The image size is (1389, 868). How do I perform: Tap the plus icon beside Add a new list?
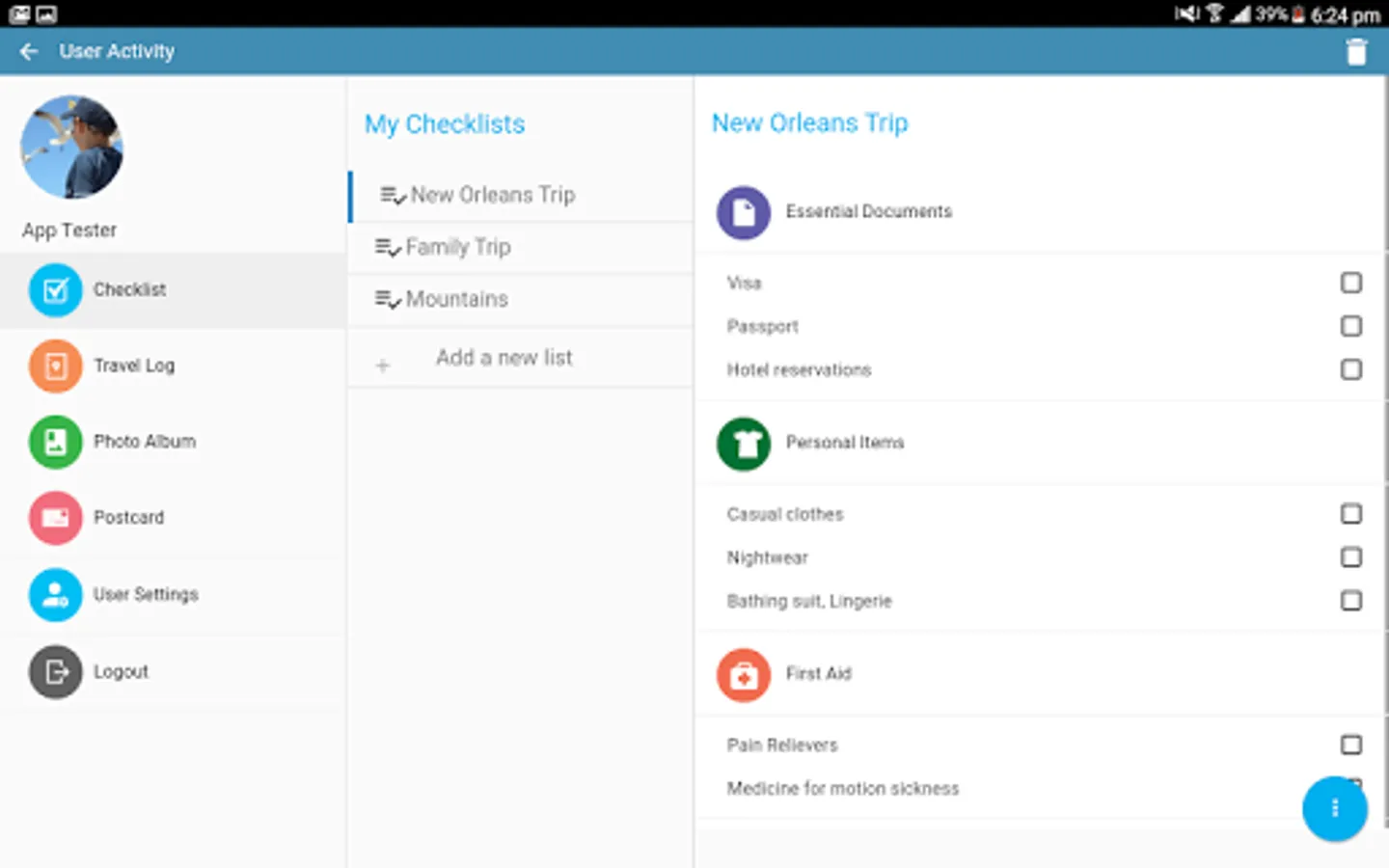tap(383, 366)
